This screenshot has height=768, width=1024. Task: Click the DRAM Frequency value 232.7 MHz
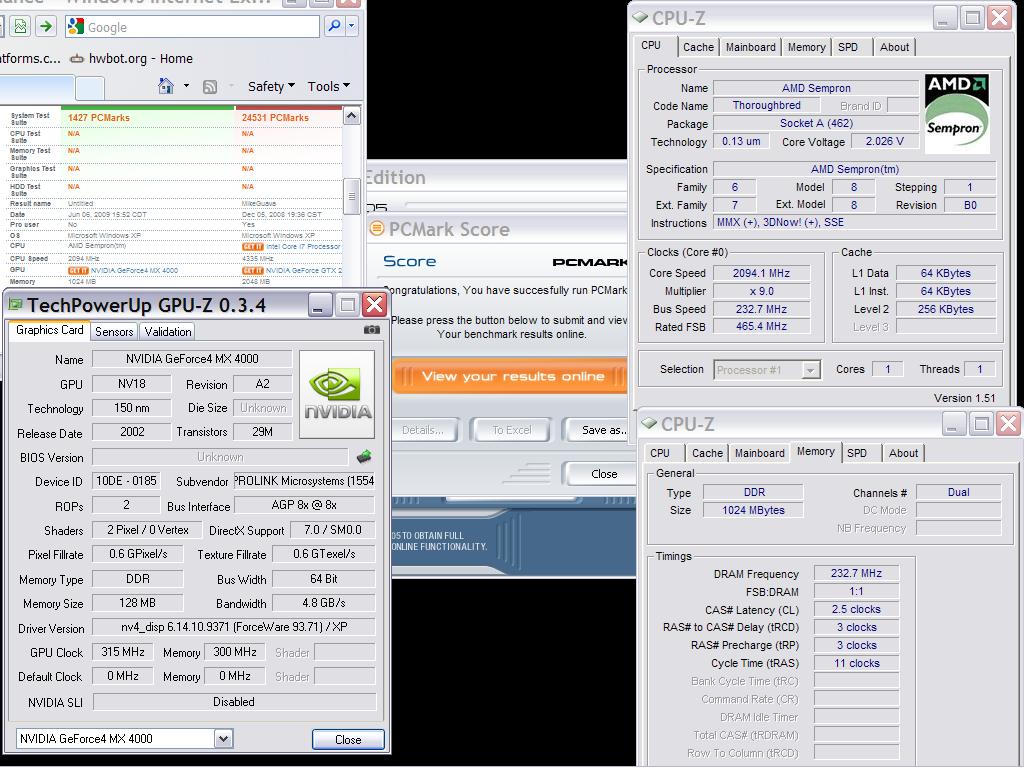click(x=856, y=573)
